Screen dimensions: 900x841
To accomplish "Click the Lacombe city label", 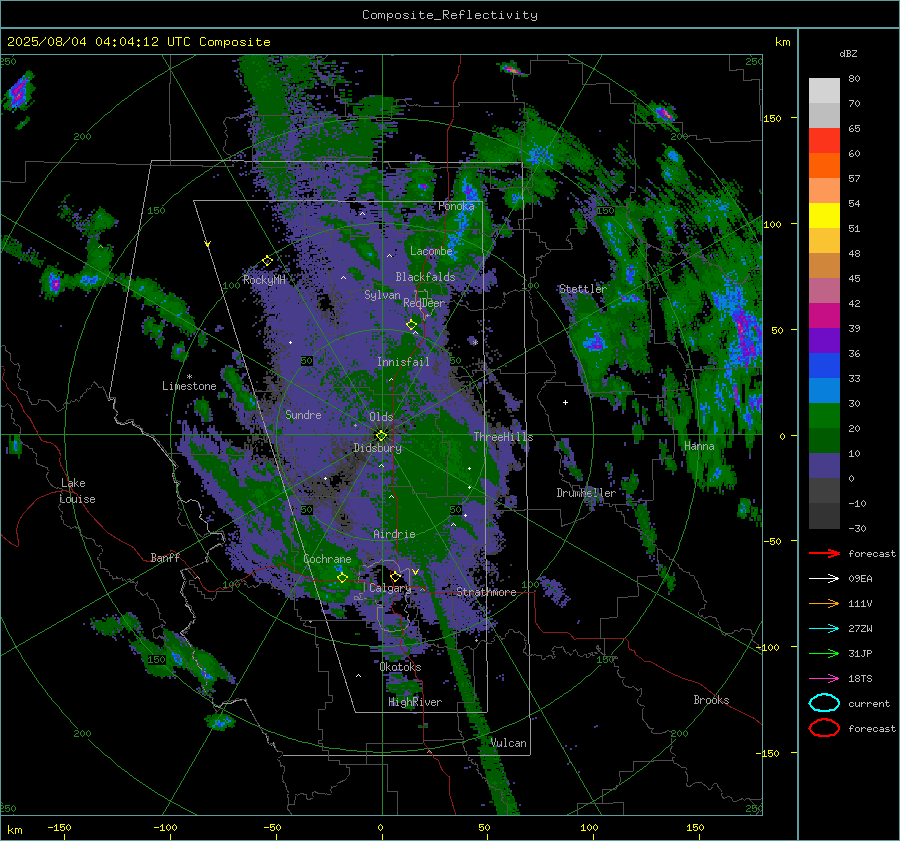I will [x=431, y=251].
